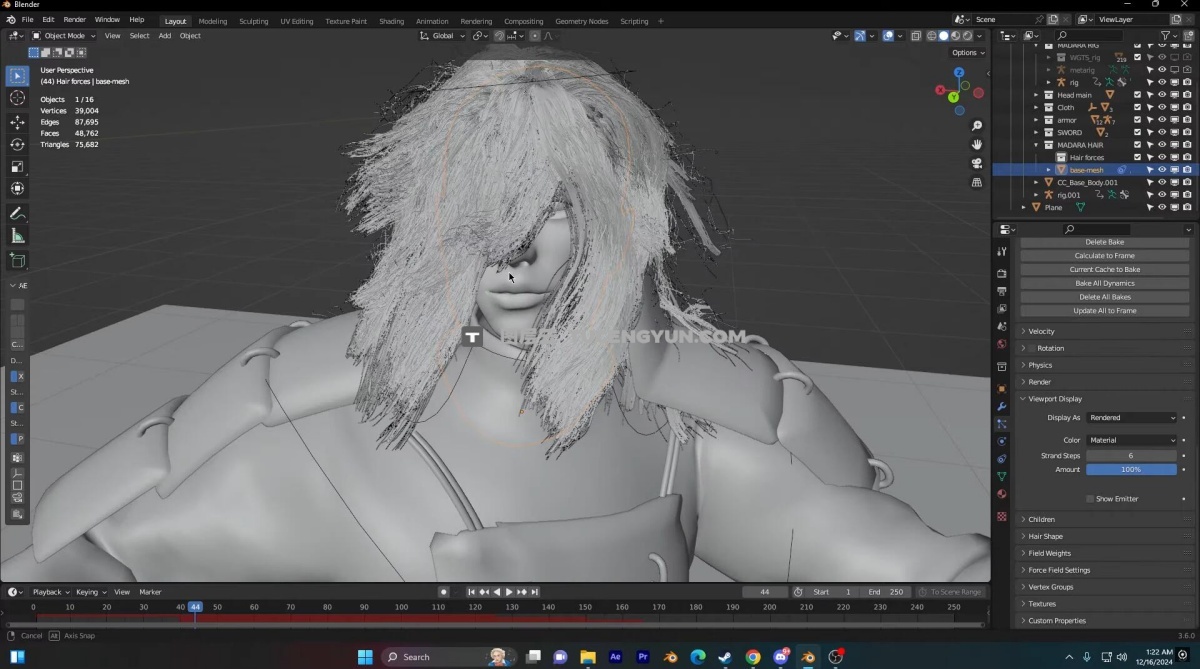The width and height of the screenshot is (1200, 669).
Task: Select the Annotate pencil tool
Action: pyautogui.click(x=17, y=214)
